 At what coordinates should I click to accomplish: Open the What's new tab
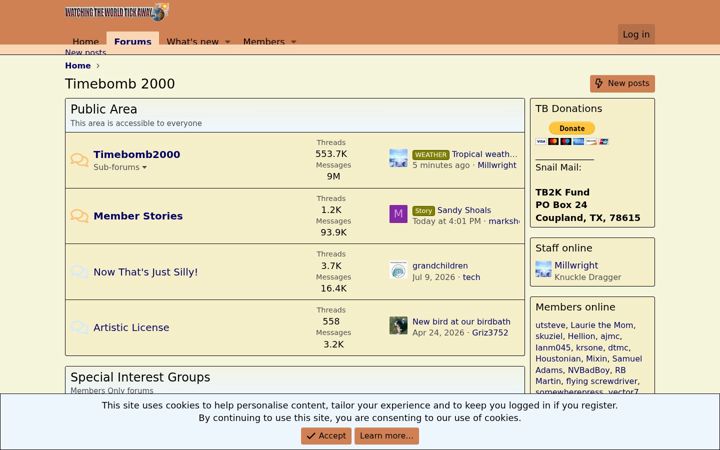[192, 41]
